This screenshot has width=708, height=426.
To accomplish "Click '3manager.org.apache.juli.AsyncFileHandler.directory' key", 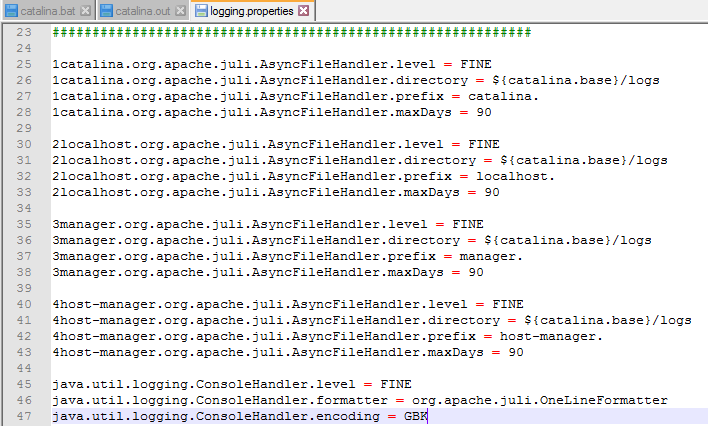I will [x=256, y=240].
